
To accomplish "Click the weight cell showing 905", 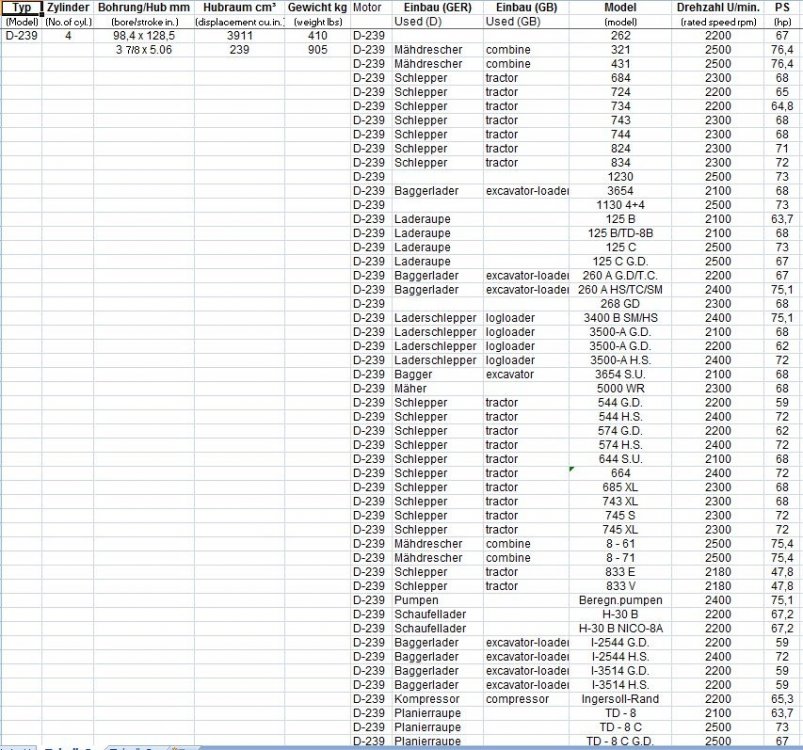I will click(x=318, y=50).
